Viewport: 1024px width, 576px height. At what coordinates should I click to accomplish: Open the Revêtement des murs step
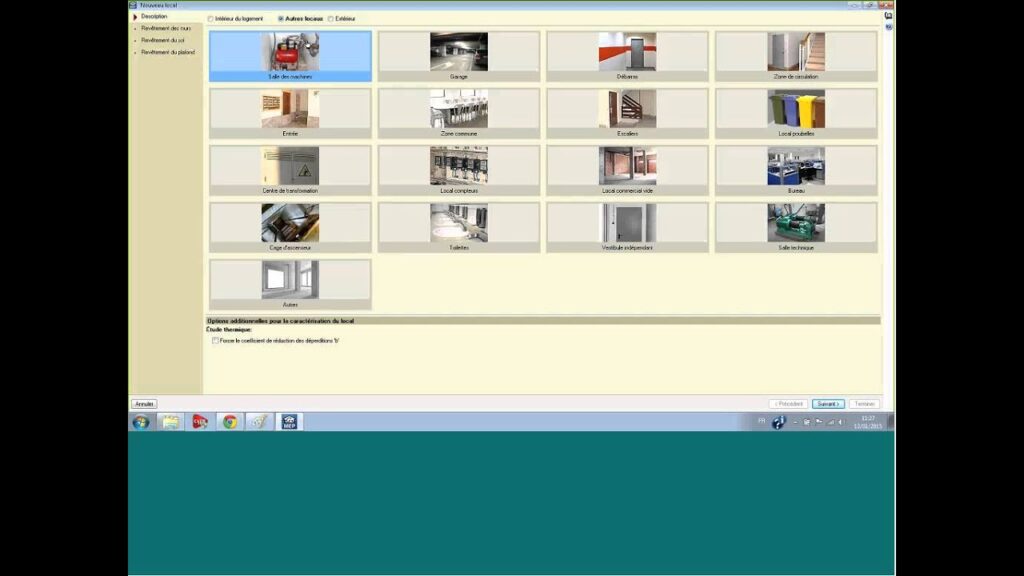166,29
